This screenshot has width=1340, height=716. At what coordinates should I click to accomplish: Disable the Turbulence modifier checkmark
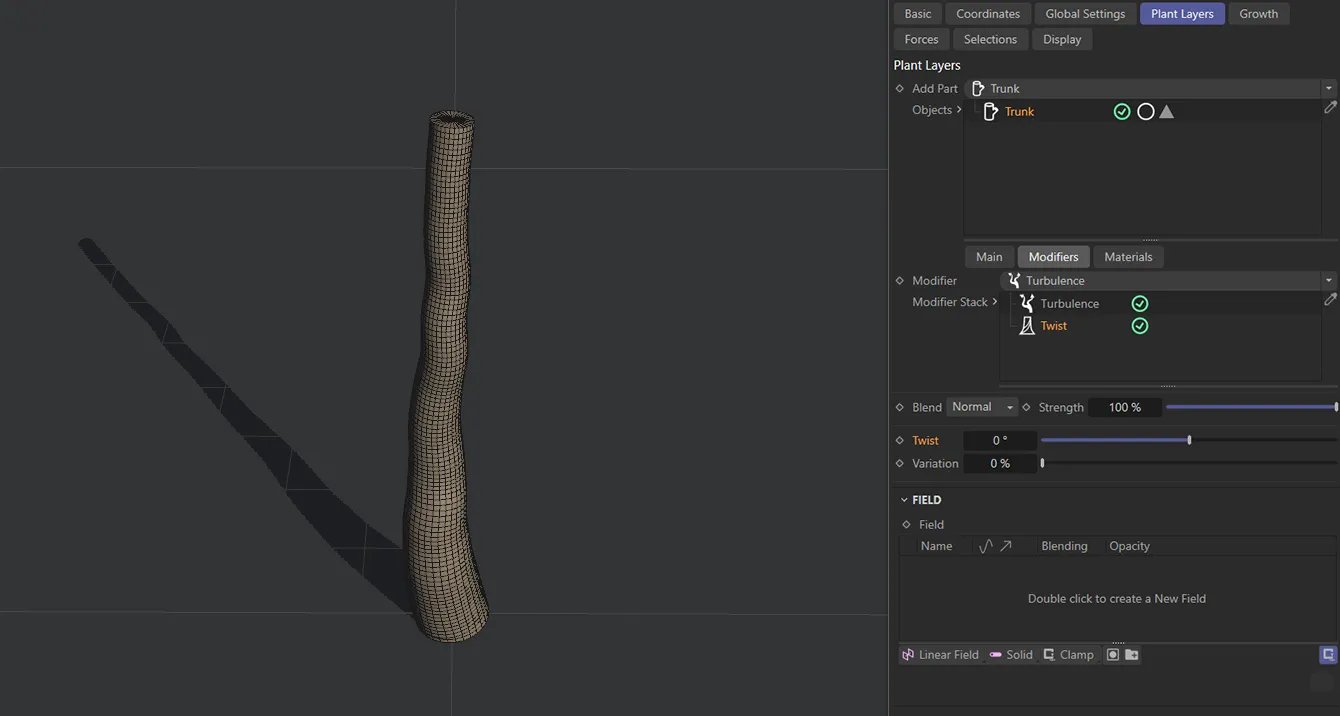pos(1139,303)
